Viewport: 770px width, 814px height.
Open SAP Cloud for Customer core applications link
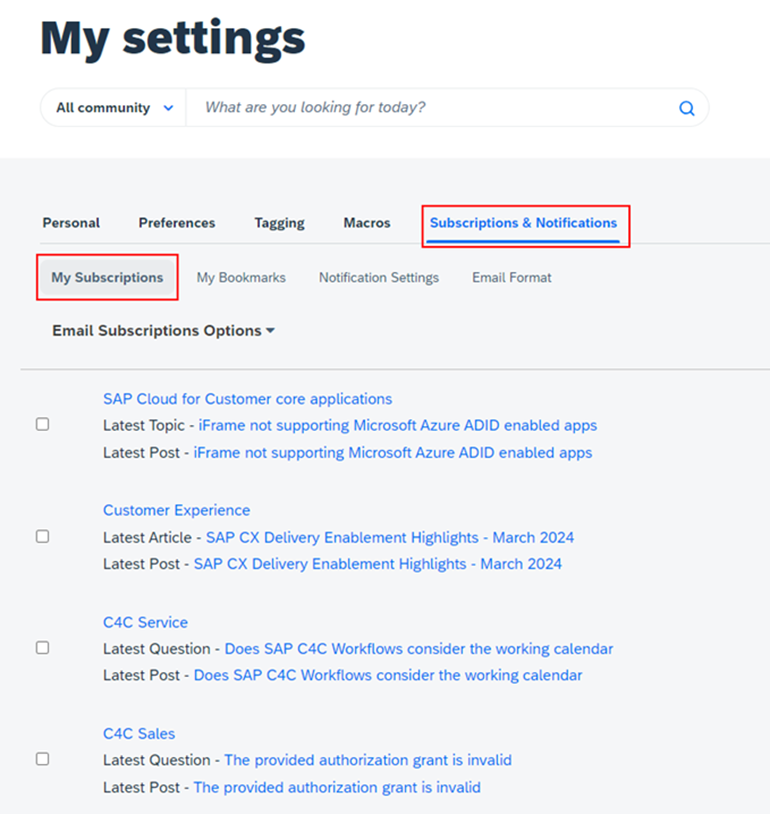[x=247, y=399]
